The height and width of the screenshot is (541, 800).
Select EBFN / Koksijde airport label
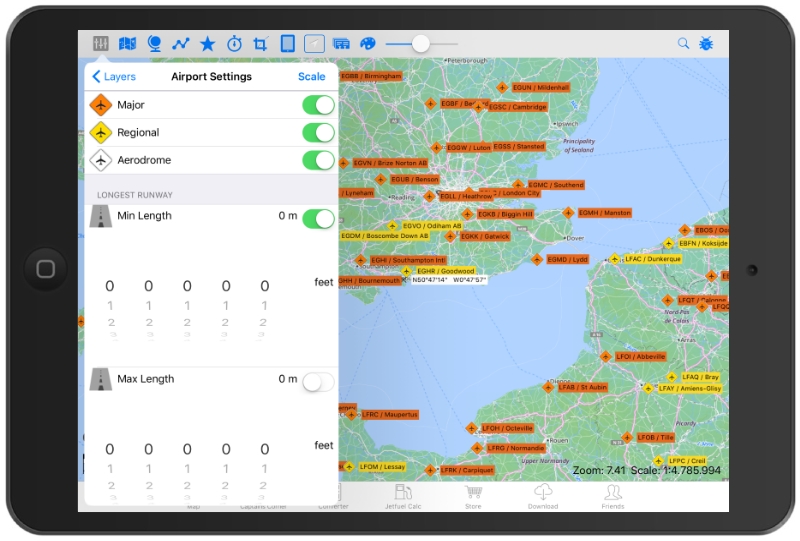[x=703, y=243]
